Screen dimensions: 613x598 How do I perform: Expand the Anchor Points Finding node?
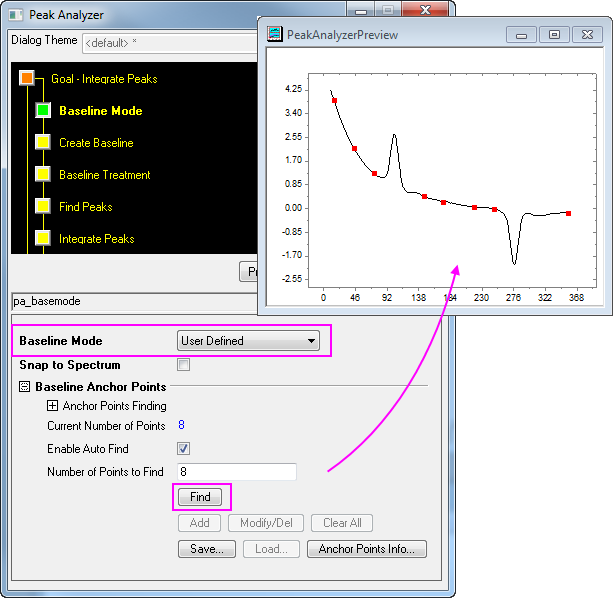pyautogui.click(x=52, y=406)
